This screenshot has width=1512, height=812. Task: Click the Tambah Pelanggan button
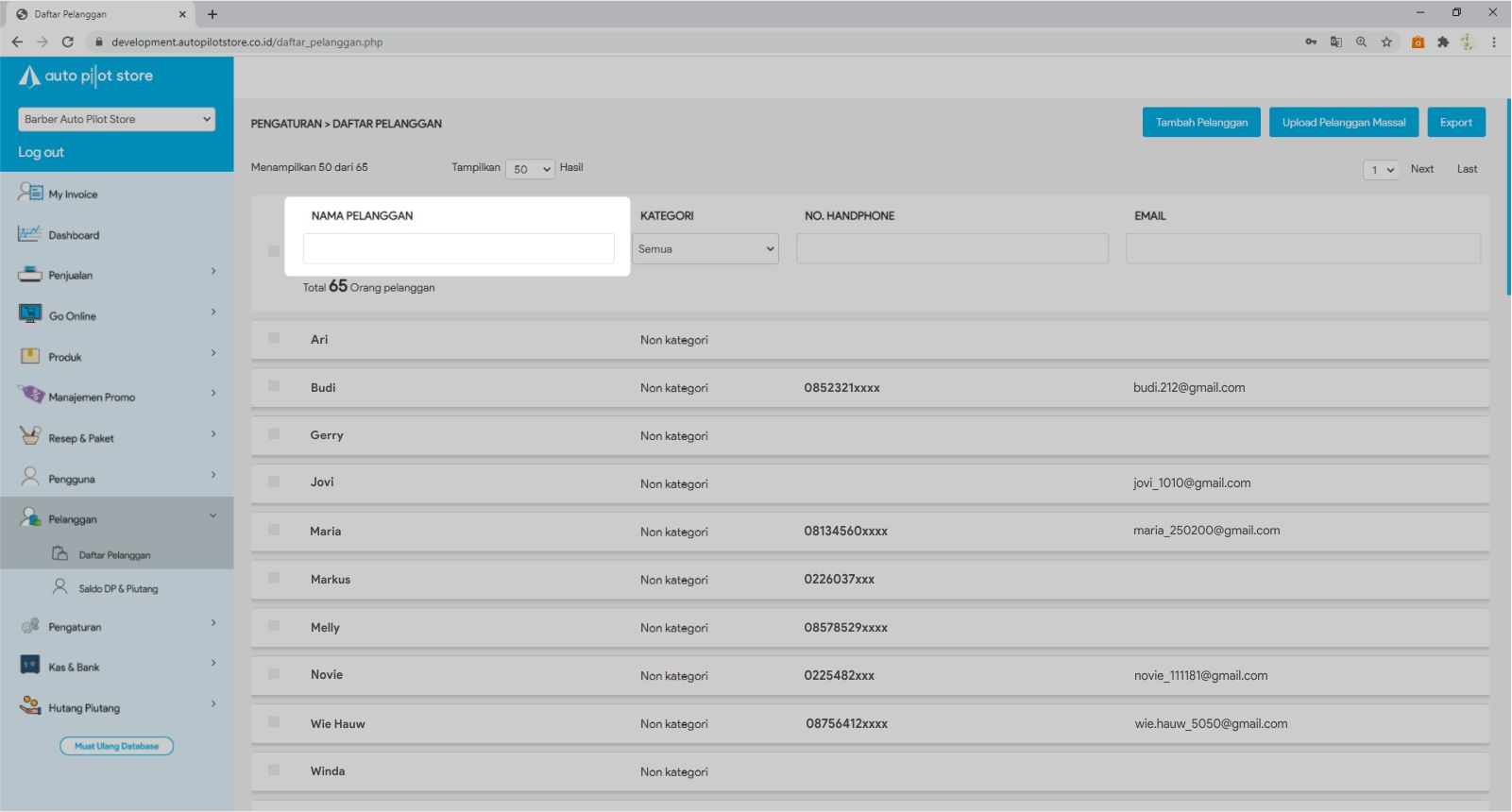tap(1201, 123)
